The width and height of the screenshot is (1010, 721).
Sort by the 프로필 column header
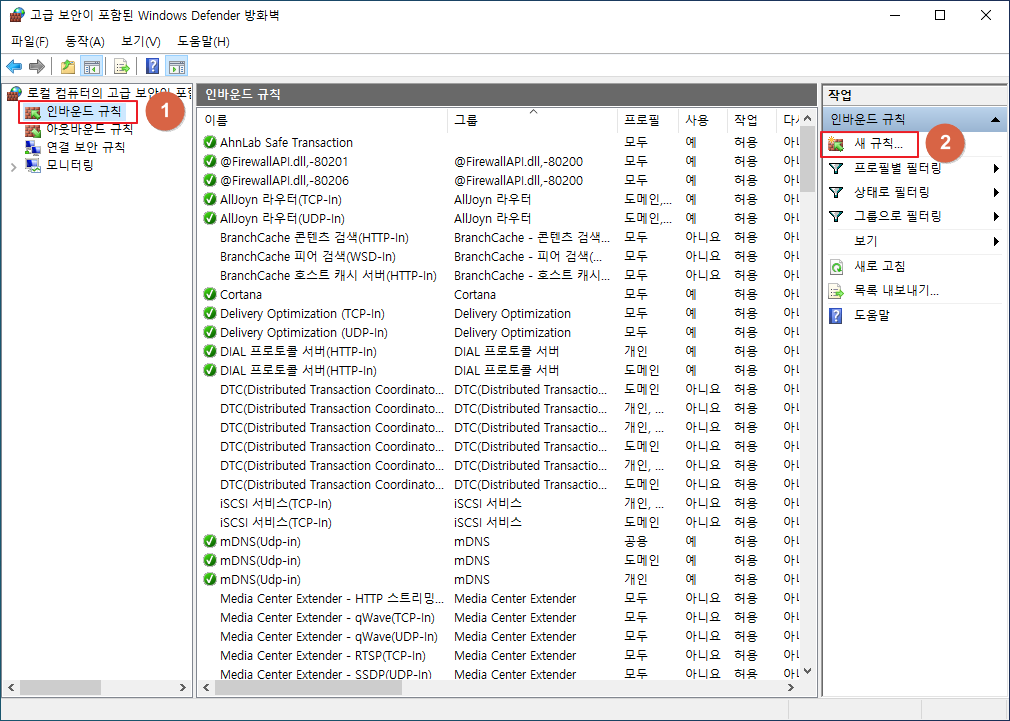[648, 120]
